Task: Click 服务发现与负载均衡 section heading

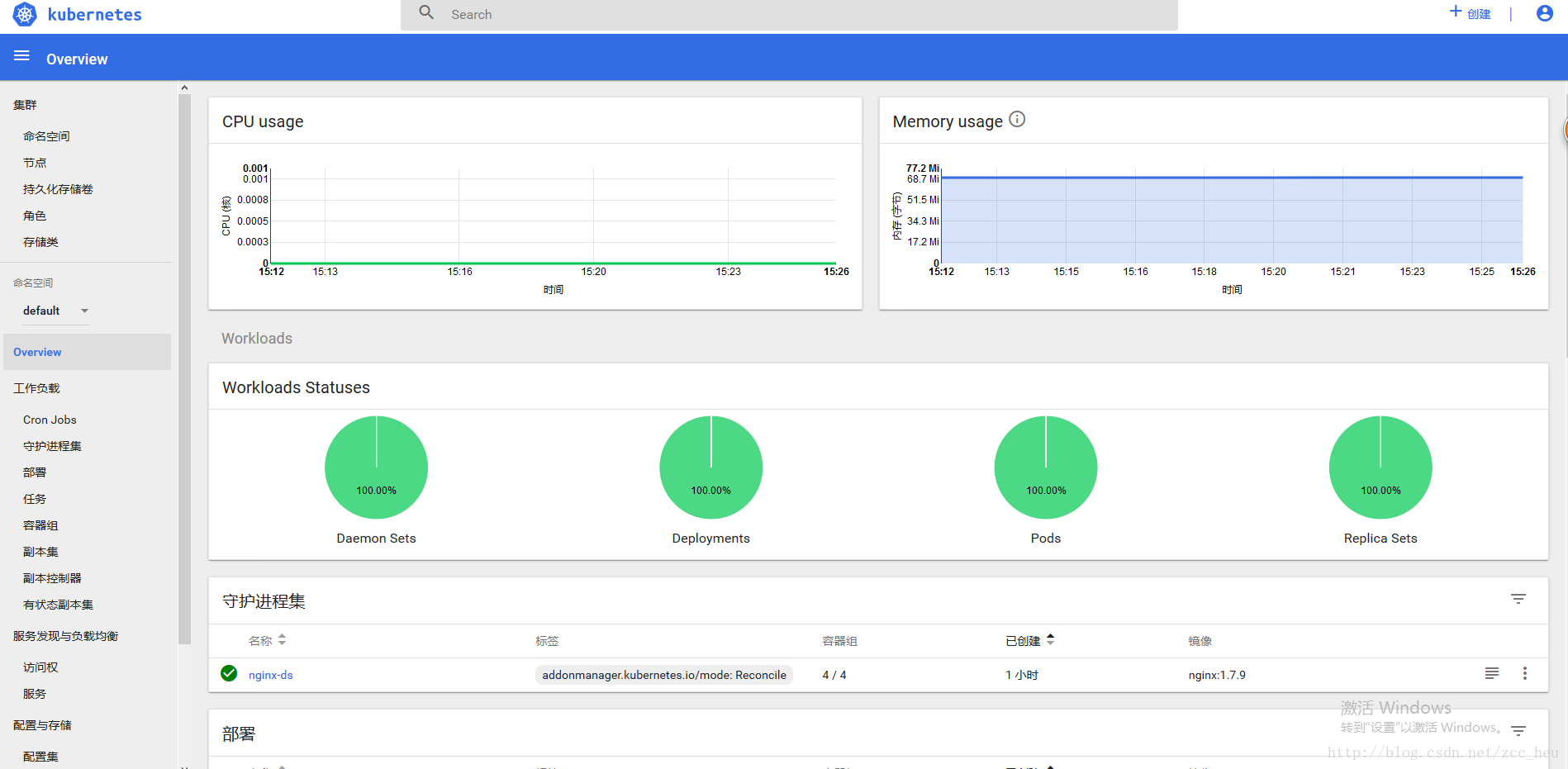Action: point(65,636)
